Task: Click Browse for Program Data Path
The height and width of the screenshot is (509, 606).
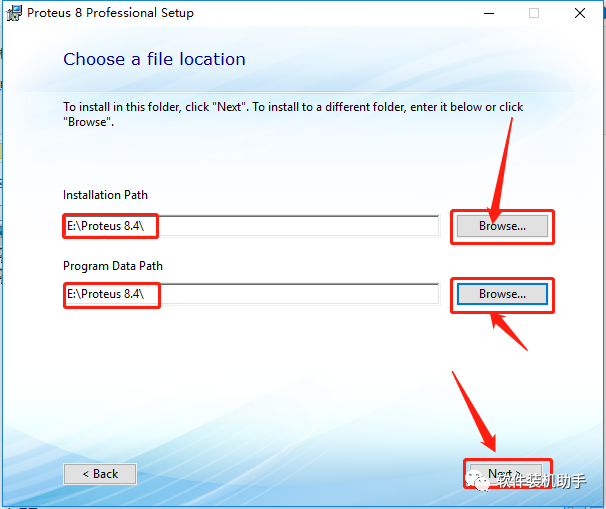Action: tap(502, 294)
